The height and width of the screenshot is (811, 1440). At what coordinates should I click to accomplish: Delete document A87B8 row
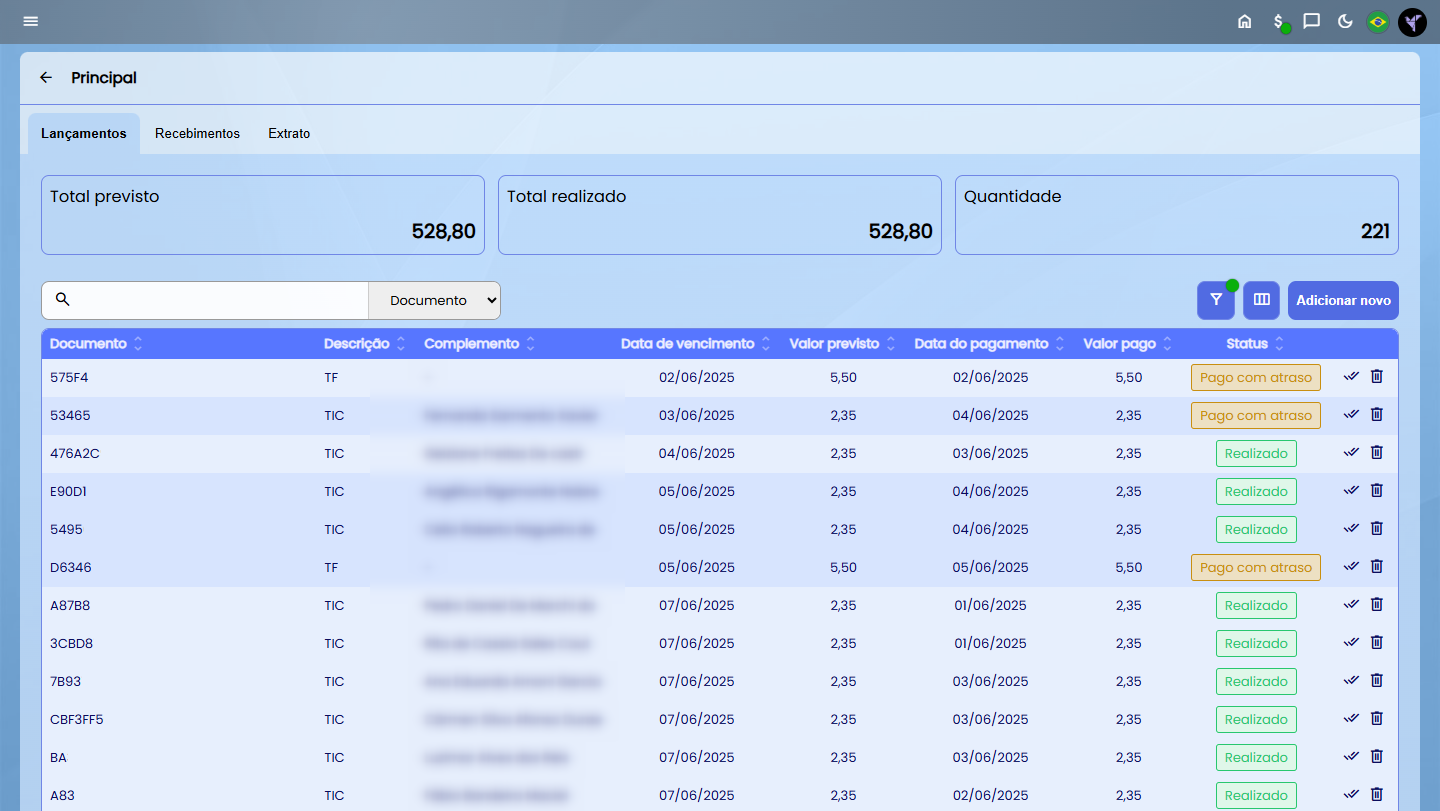point(1377,604)
